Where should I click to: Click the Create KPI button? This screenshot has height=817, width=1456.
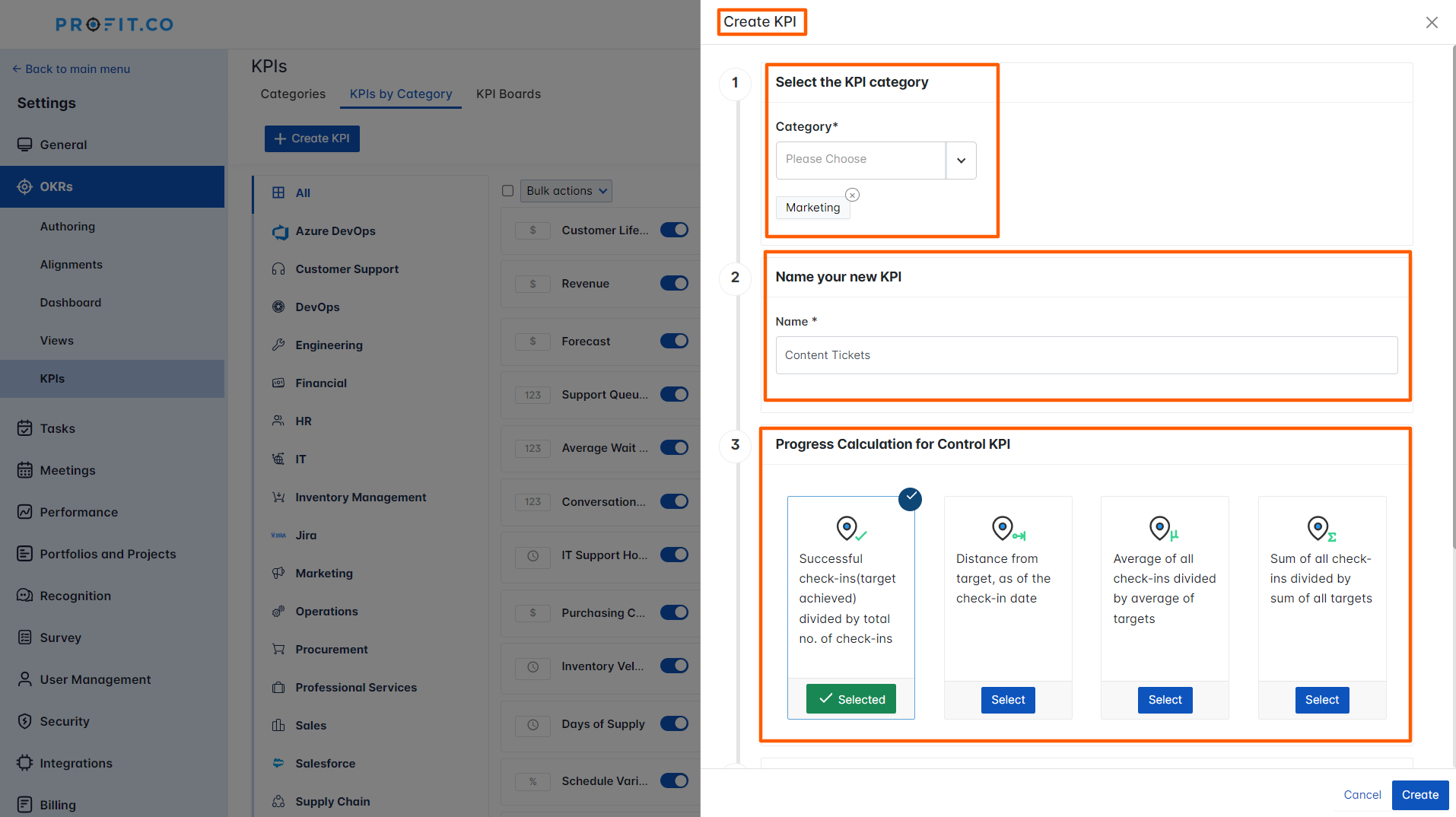(312, 138)
